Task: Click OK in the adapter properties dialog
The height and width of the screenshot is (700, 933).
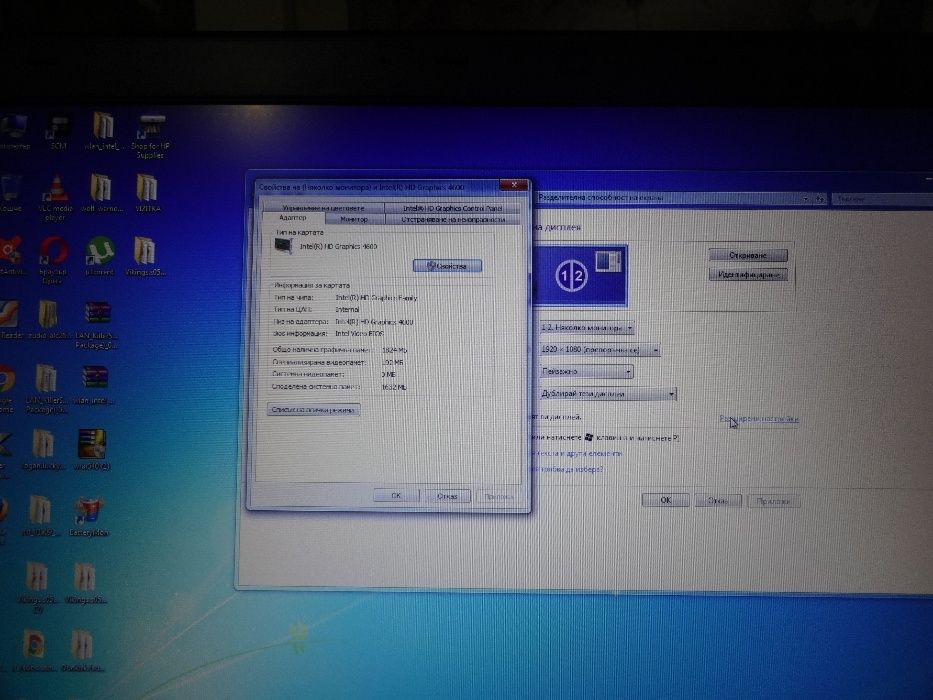Action: coord(396,495)
